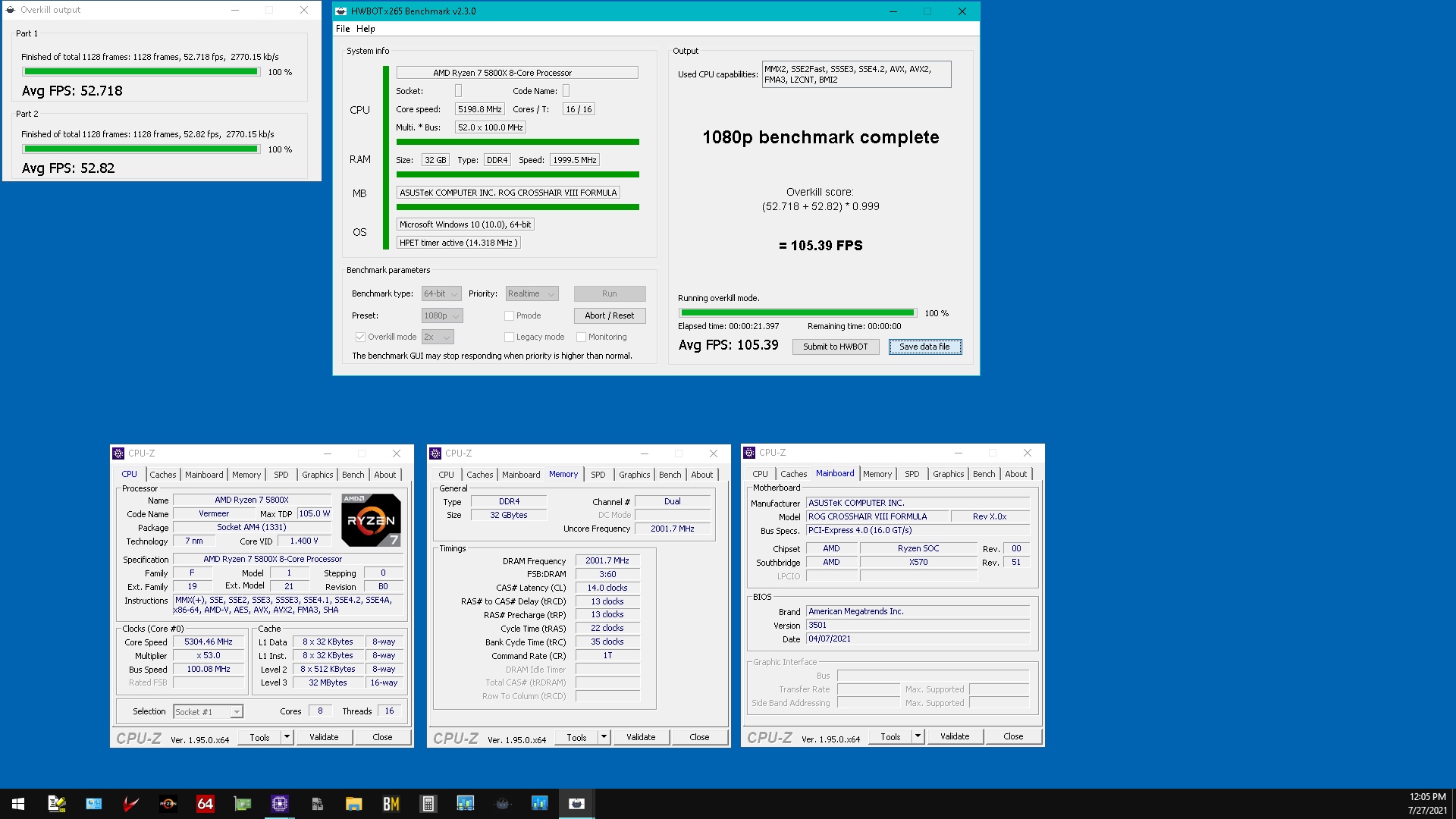Click Part 2 progress bar in Overkill output

pos(140,149)
